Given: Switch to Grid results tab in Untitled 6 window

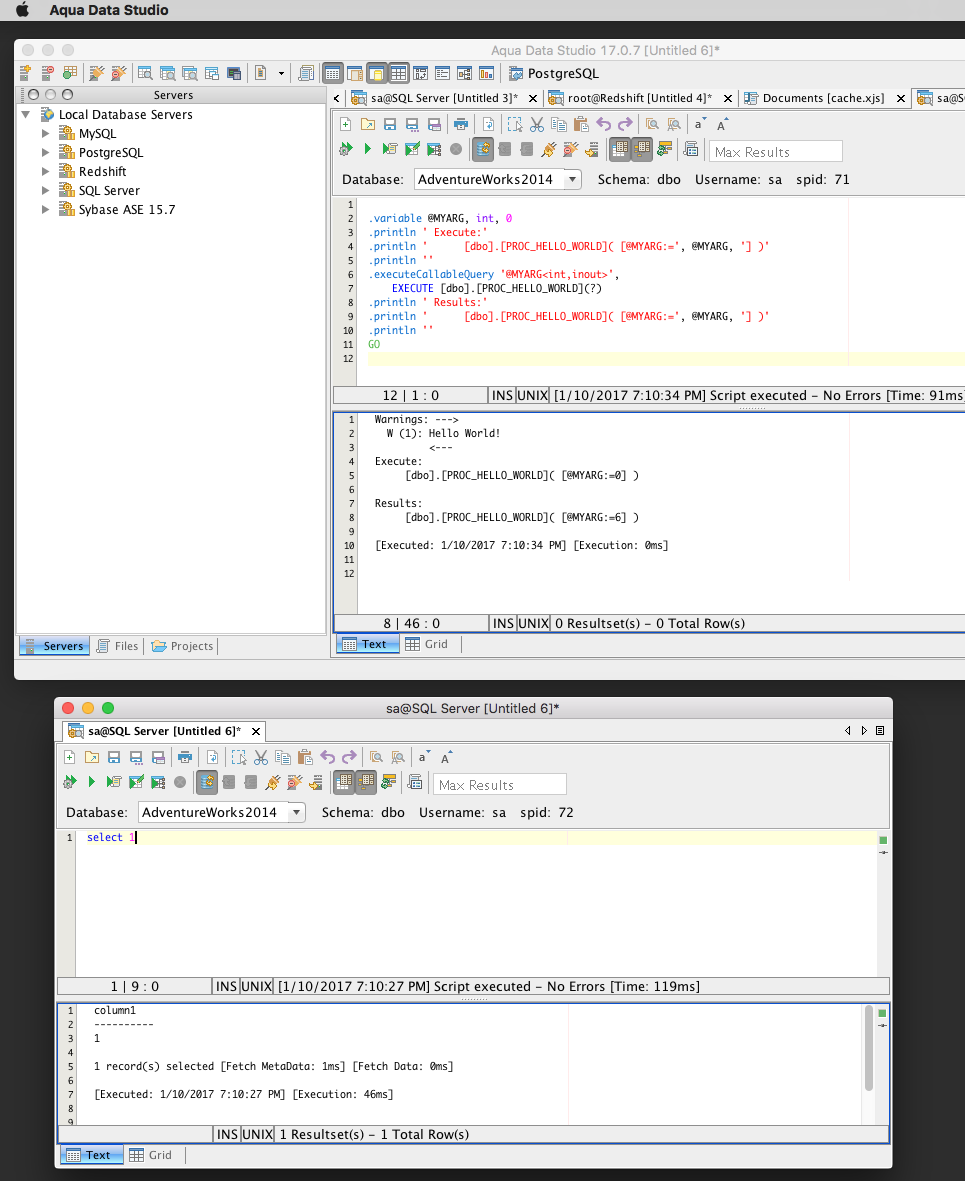Looking at the screenshot, I should pos(151,1155).
